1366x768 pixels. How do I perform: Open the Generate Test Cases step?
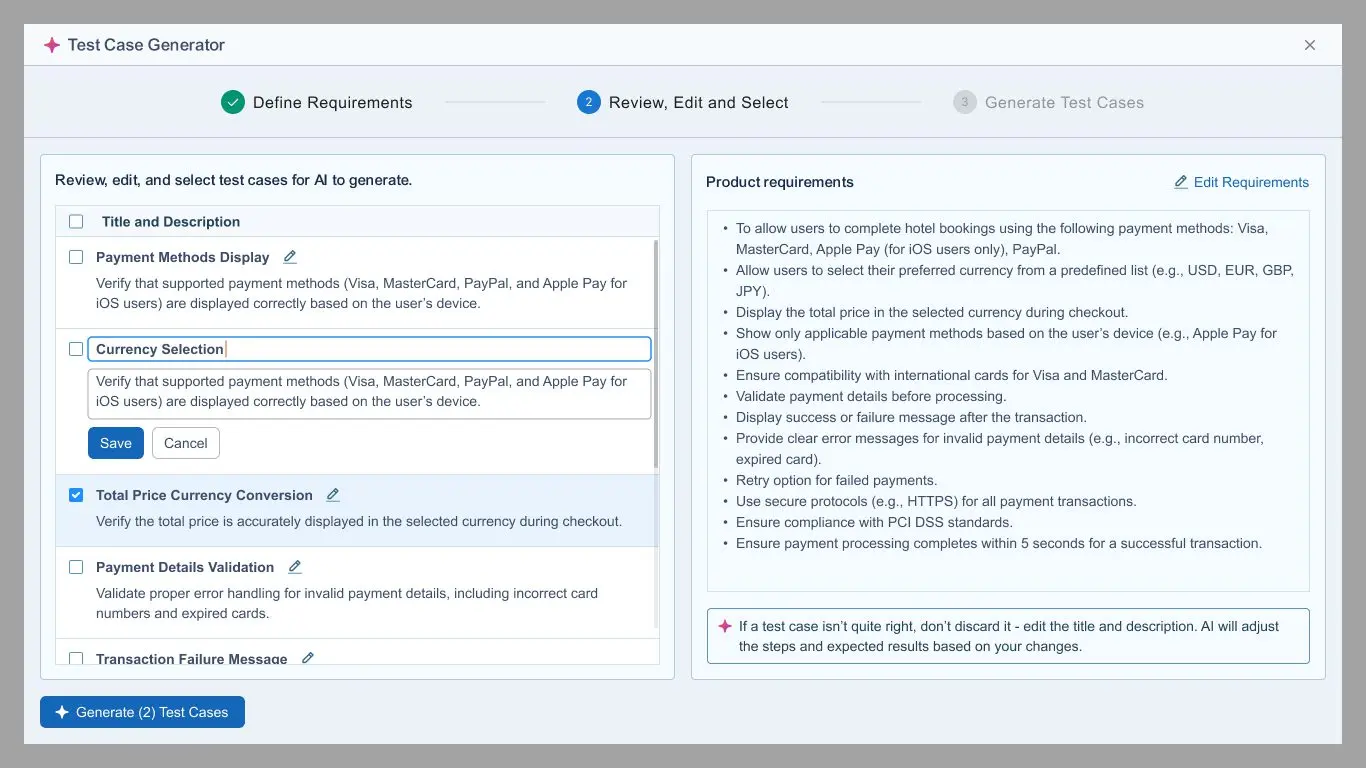1049,102
